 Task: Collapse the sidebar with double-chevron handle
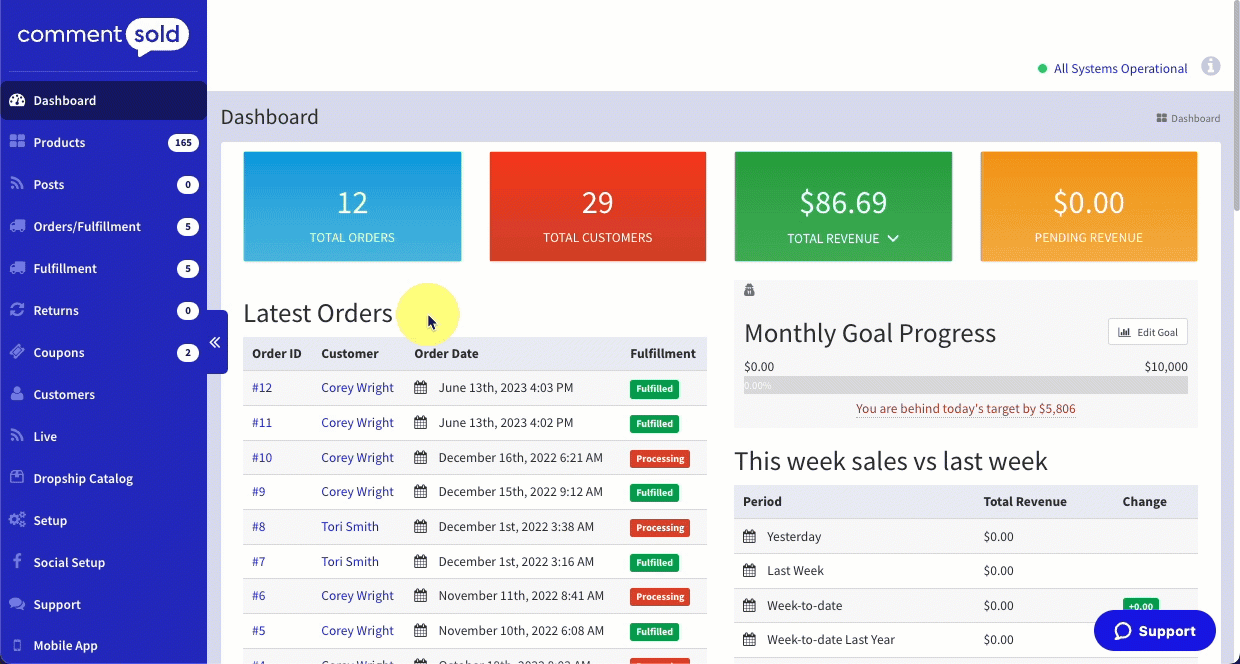pyautogui.click(x=215, y=342)
